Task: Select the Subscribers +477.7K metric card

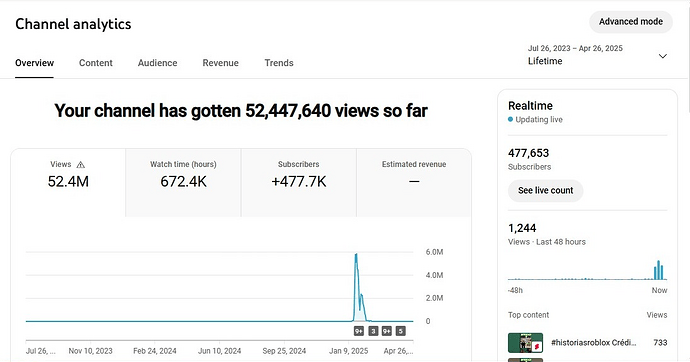Action: click(x=299, y=183)
